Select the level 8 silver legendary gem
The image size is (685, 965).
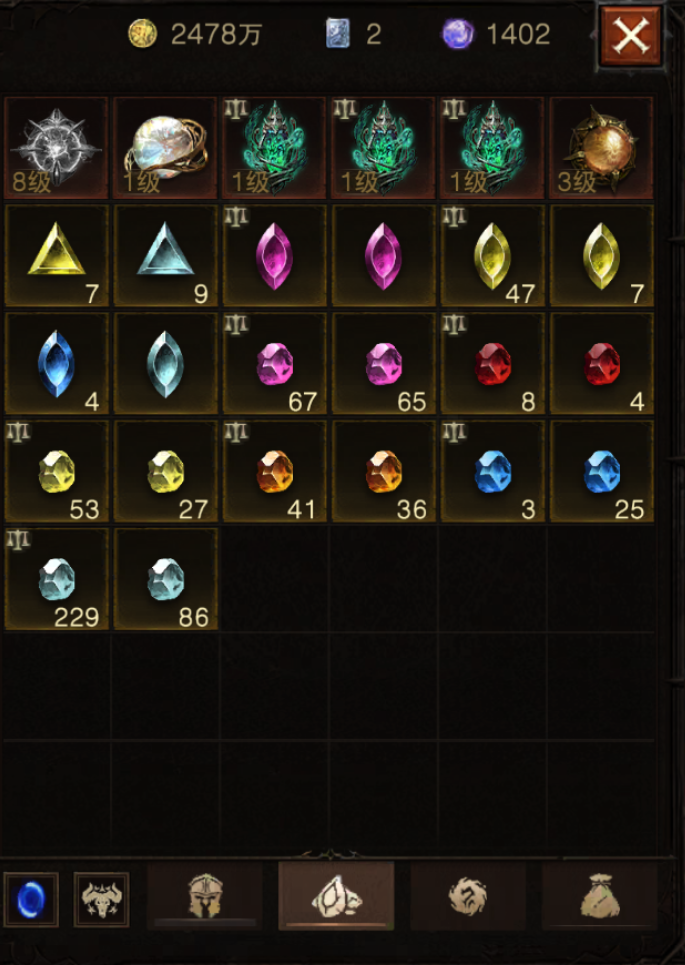click(56, 148)
